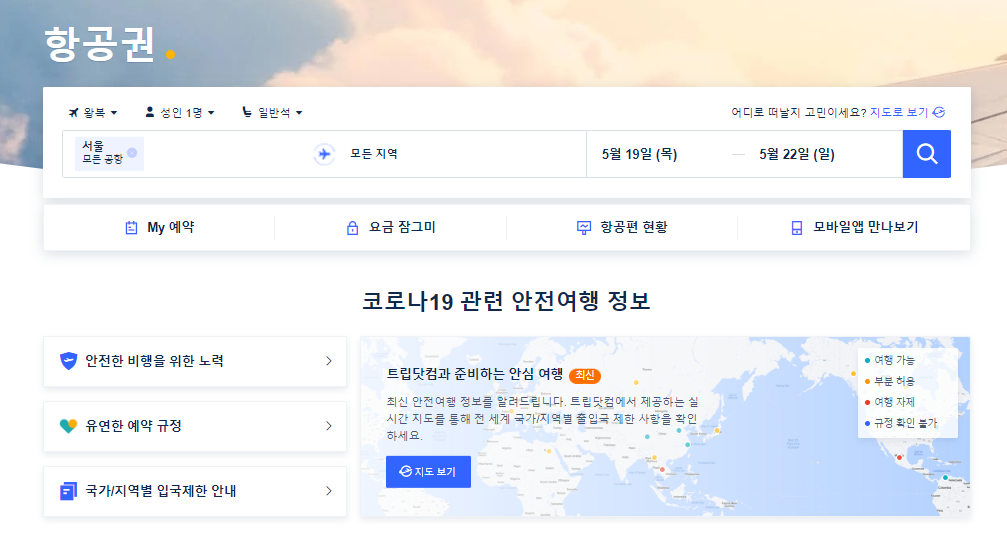
Task: Select the 5월 22일 (일) return date
Action: 796,154
